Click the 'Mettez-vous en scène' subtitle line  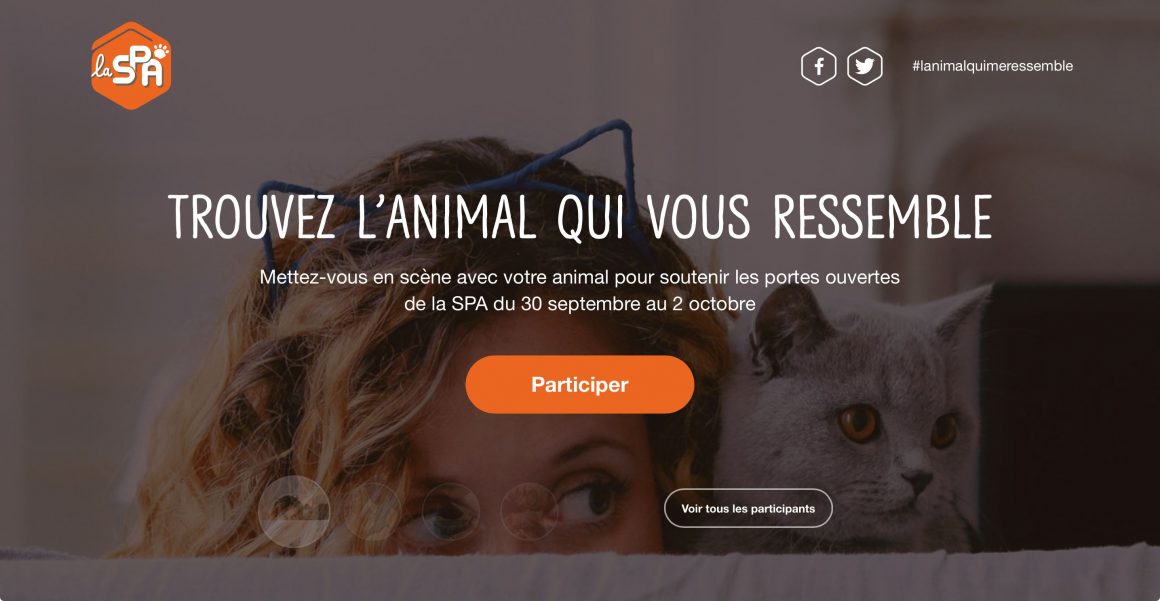(x=579, y=278)
